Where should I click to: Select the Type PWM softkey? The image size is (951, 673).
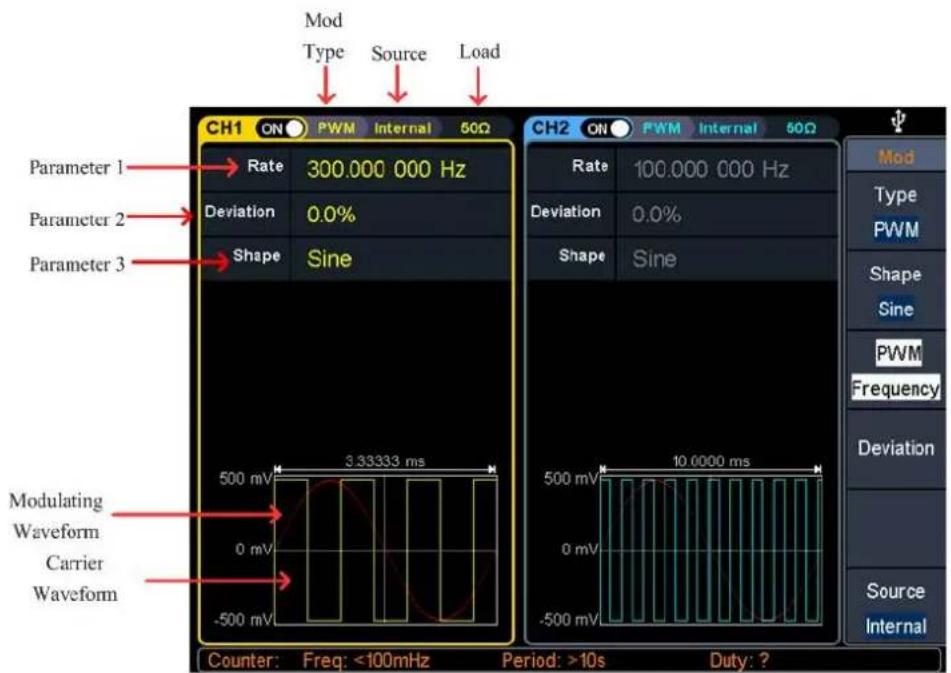(x=895, y=212)
